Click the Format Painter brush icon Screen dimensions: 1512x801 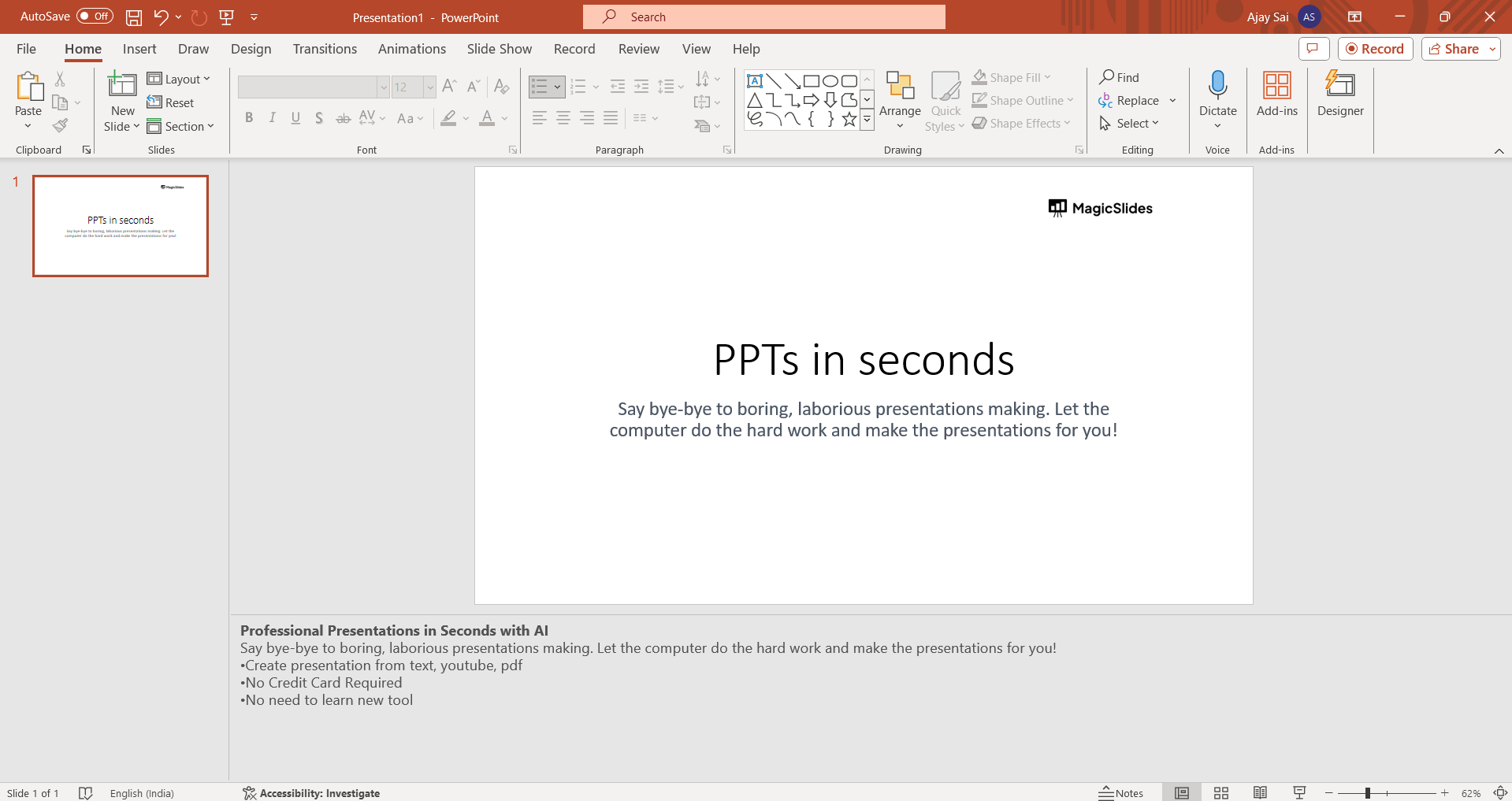pyautogui.click(x=60, y=126)
